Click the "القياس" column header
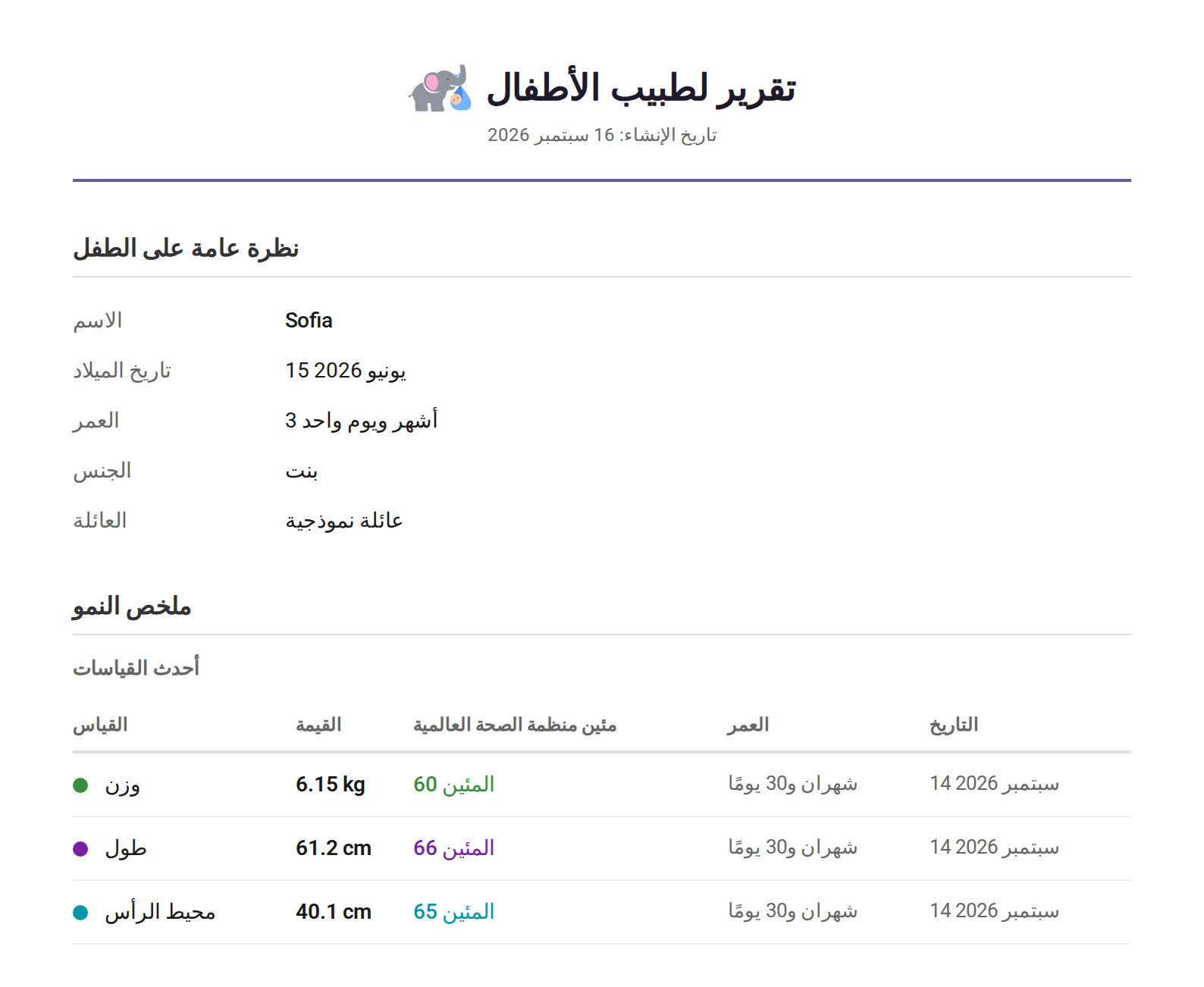The width and height of the screenshot is (1204, 987). tap(100, 725)
